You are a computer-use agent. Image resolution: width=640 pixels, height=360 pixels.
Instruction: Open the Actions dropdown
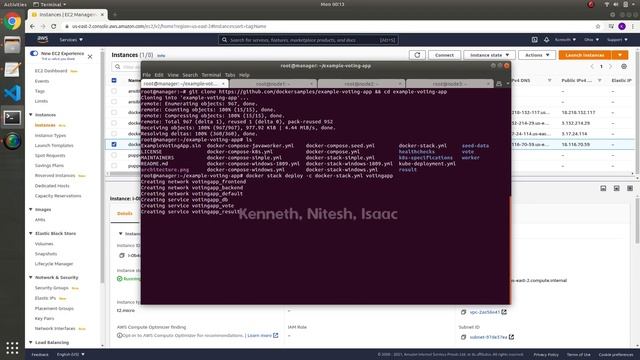click(x=537, y=55)
